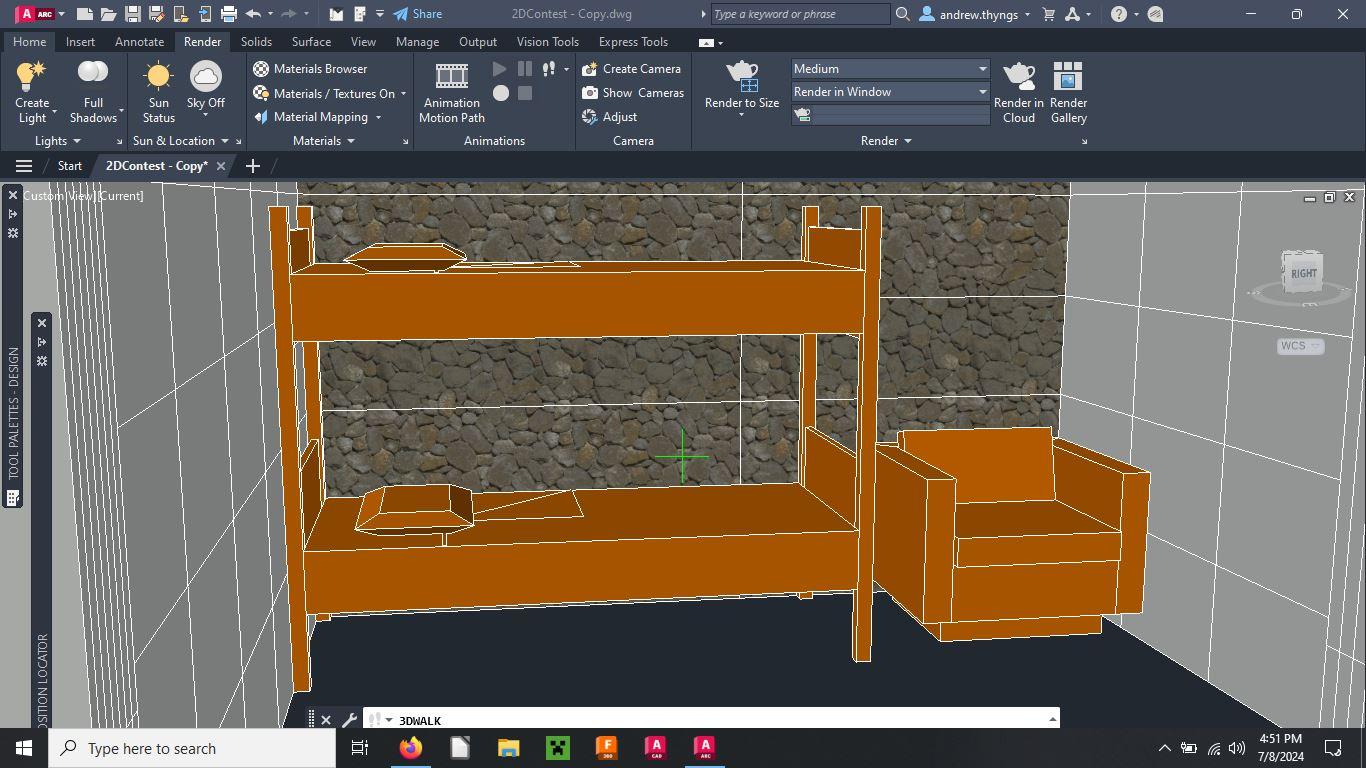Expand the Render panel title
1366x768 pixels.
tap(886, 141)
